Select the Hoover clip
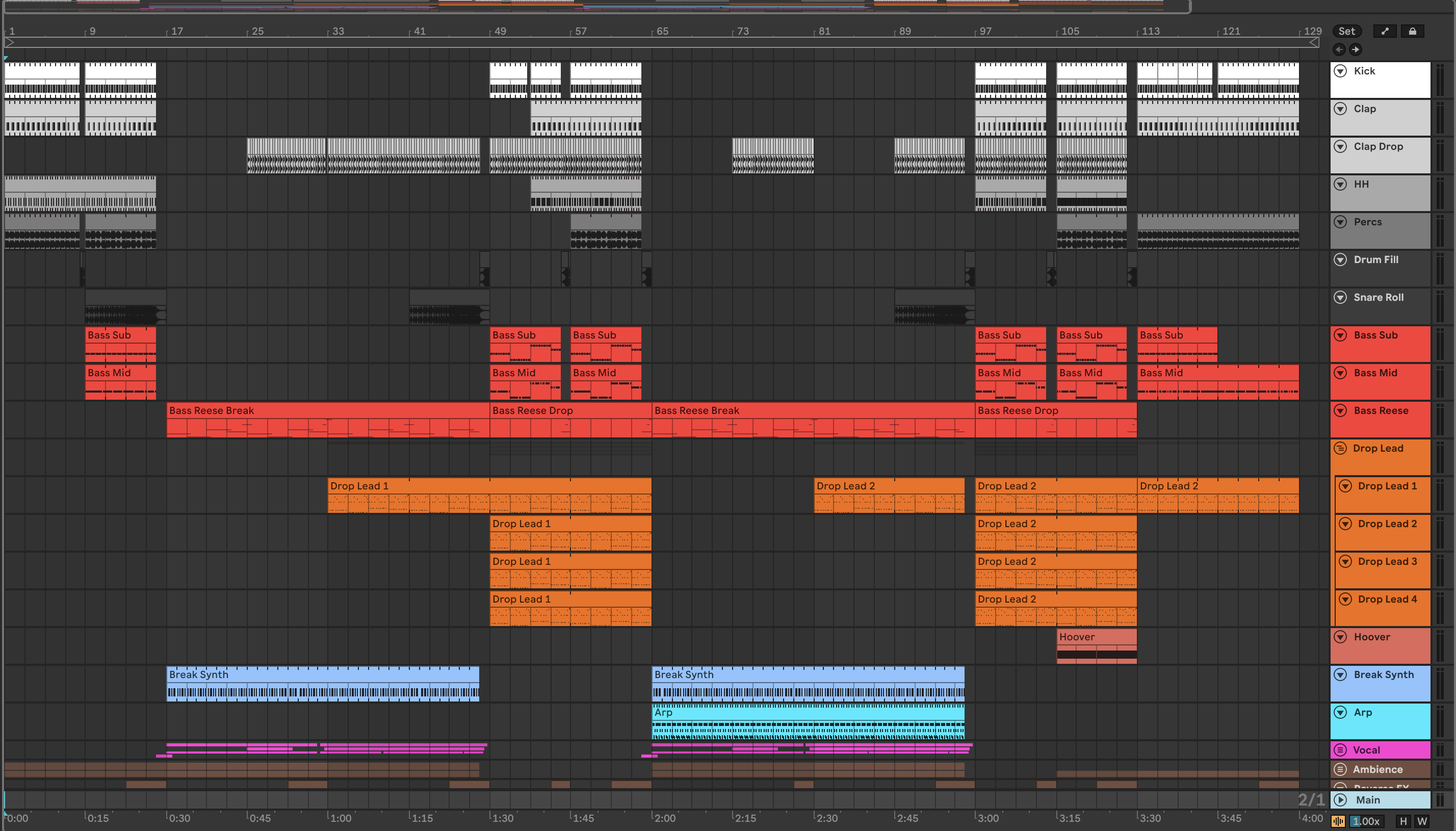1456x831 pixels. point(1096,637)
